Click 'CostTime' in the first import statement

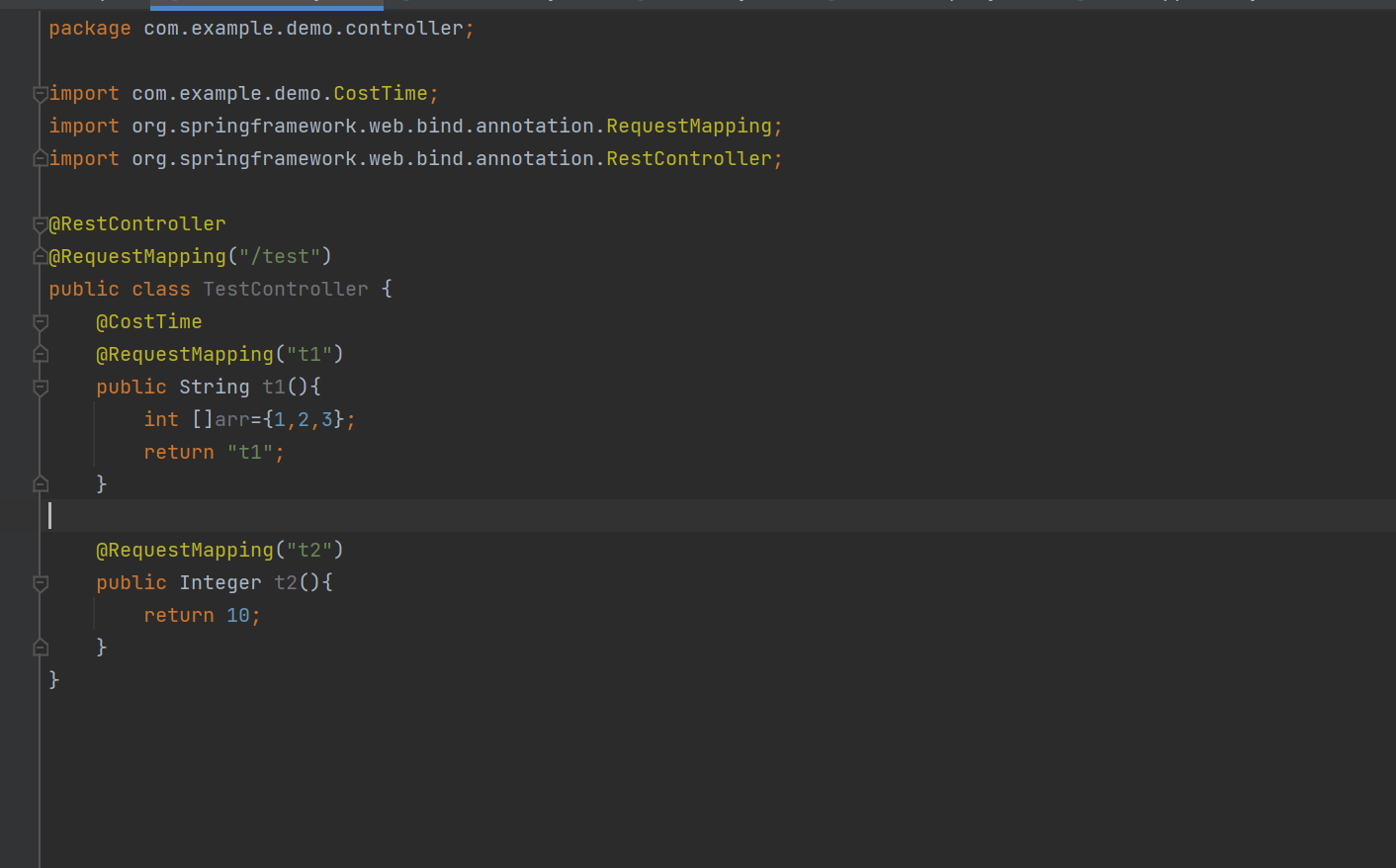point(381,93)
